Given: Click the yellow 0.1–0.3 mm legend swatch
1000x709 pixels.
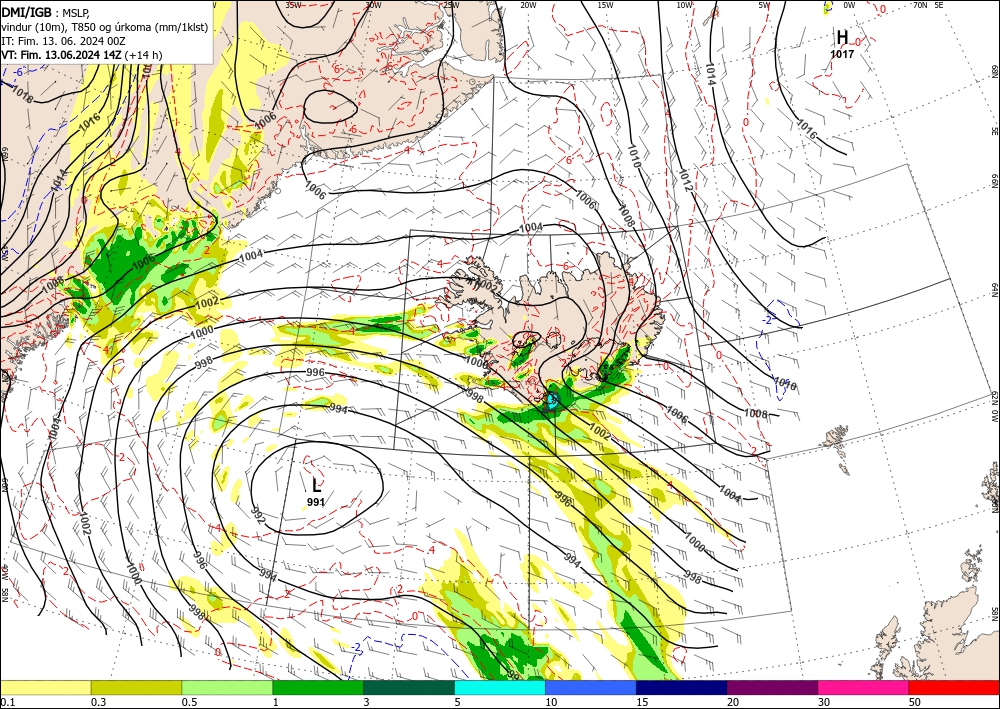Looking at the screenshot, I should (45, 687).
